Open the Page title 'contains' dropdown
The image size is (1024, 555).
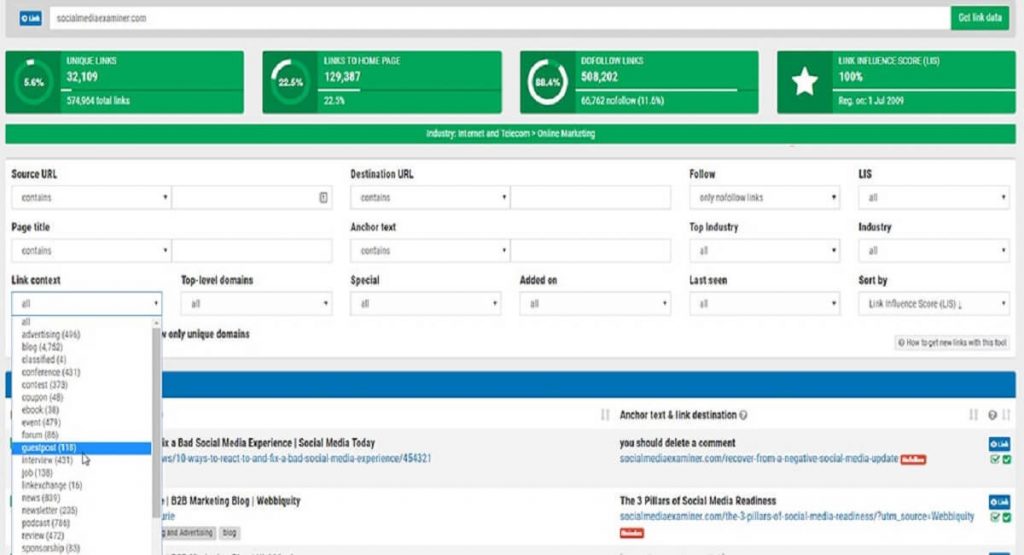click(x=91, y=251)
